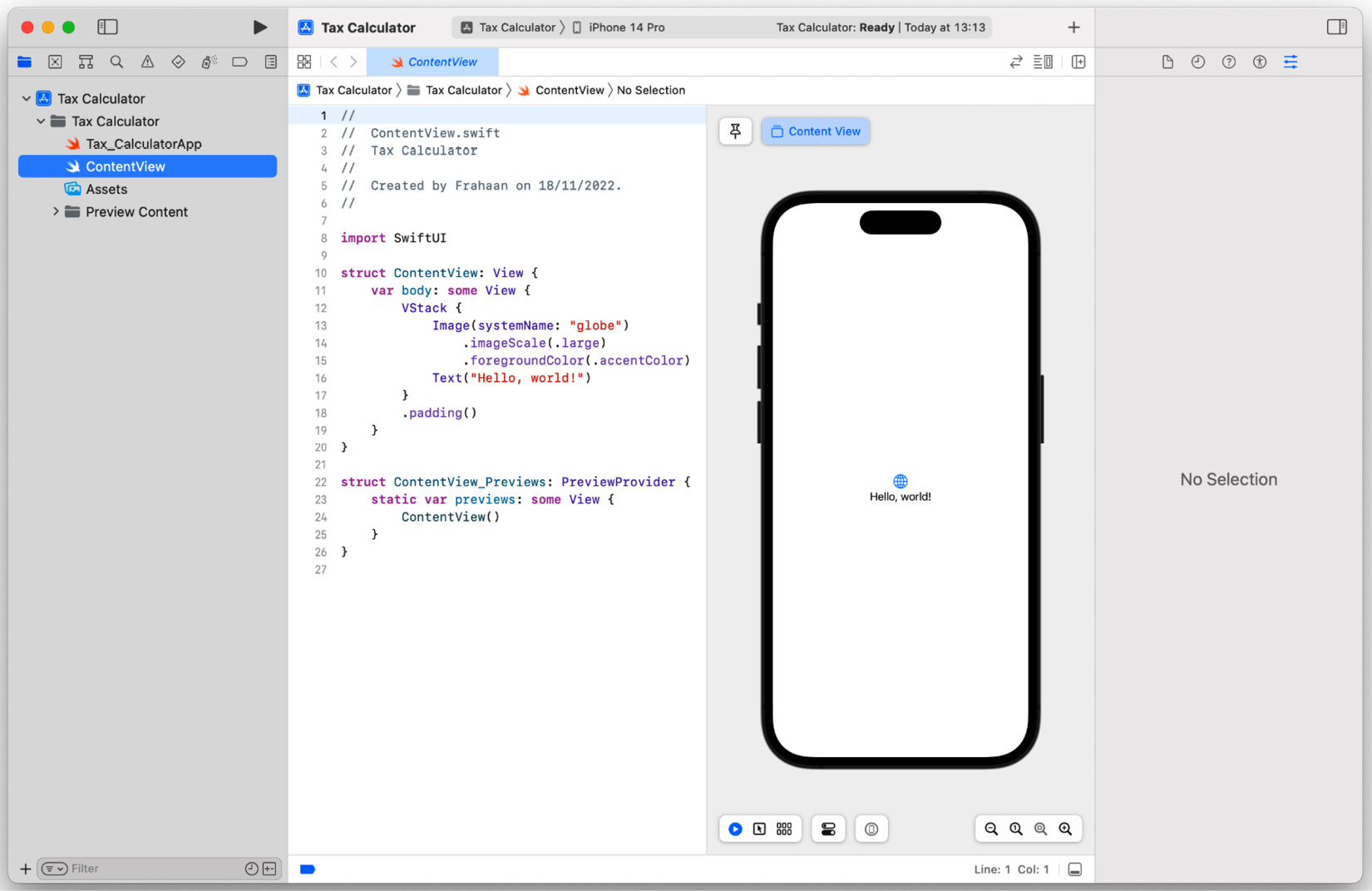The height and width of the screenshot is (891, 1372).
Task: Adjust editor options menu
Action: pos(1043,62)
